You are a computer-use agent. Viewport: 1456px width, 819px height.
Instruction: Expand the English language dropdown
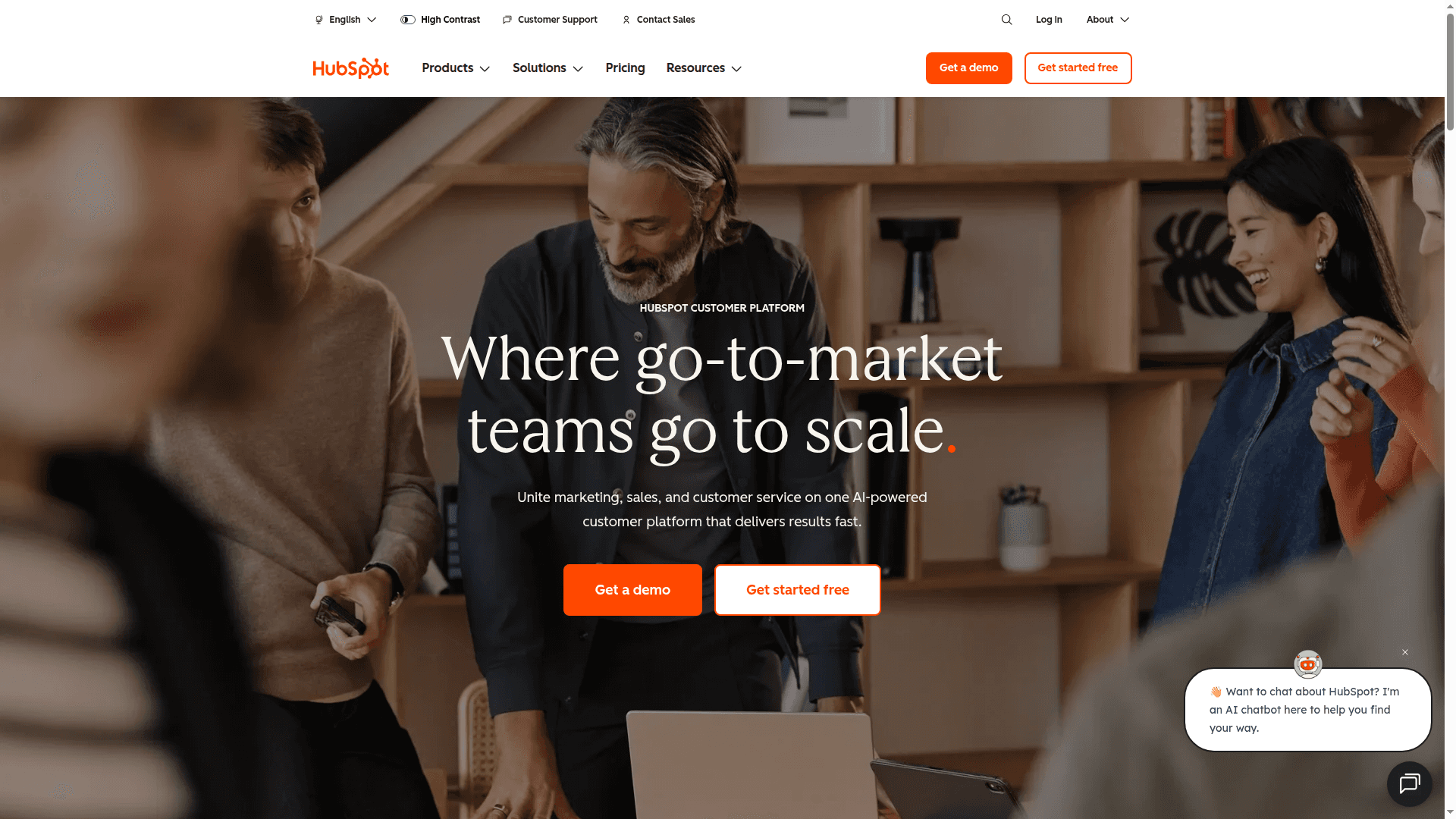coord(346,20)
